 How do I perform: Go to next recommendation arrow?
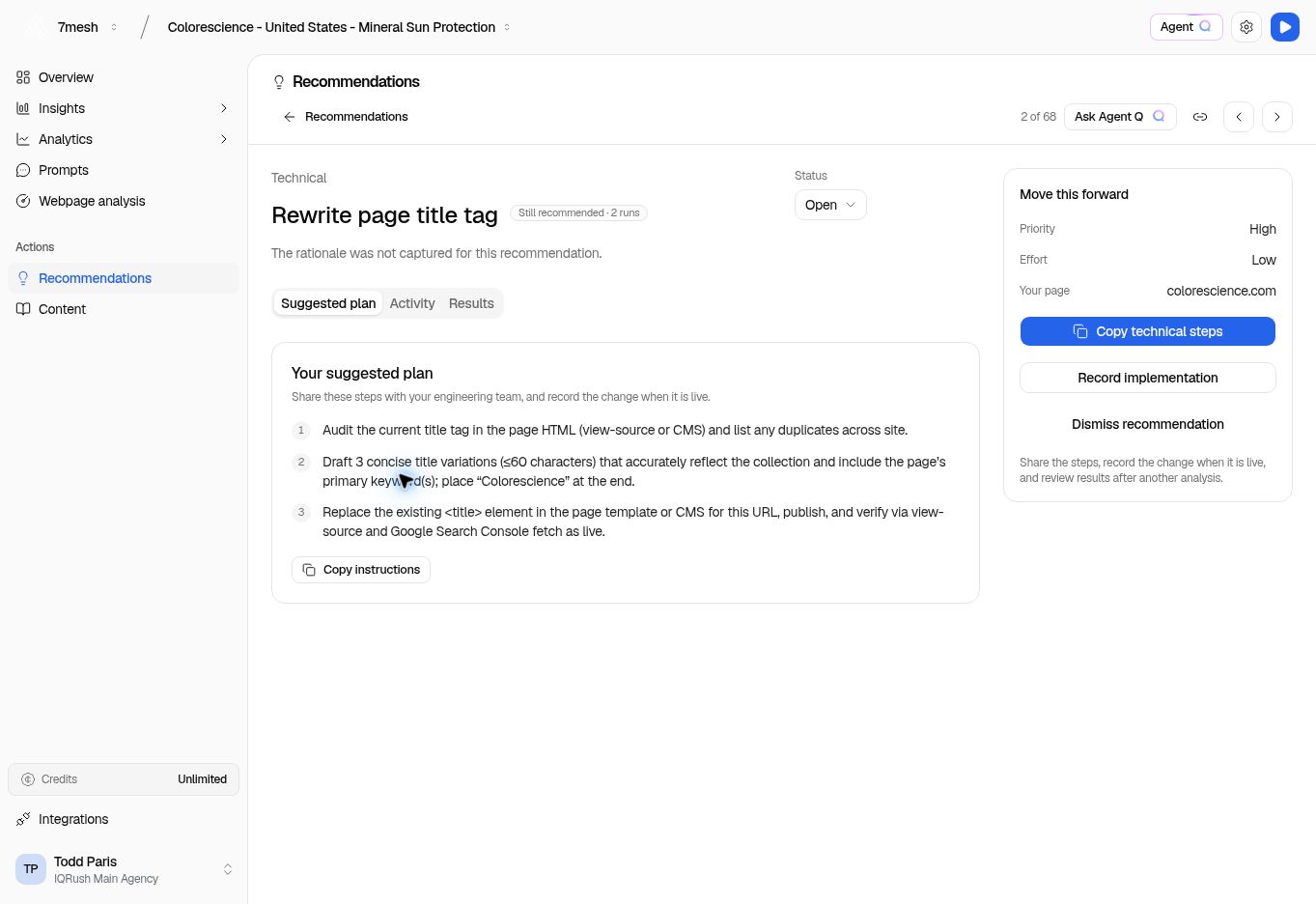(1277, 117)
